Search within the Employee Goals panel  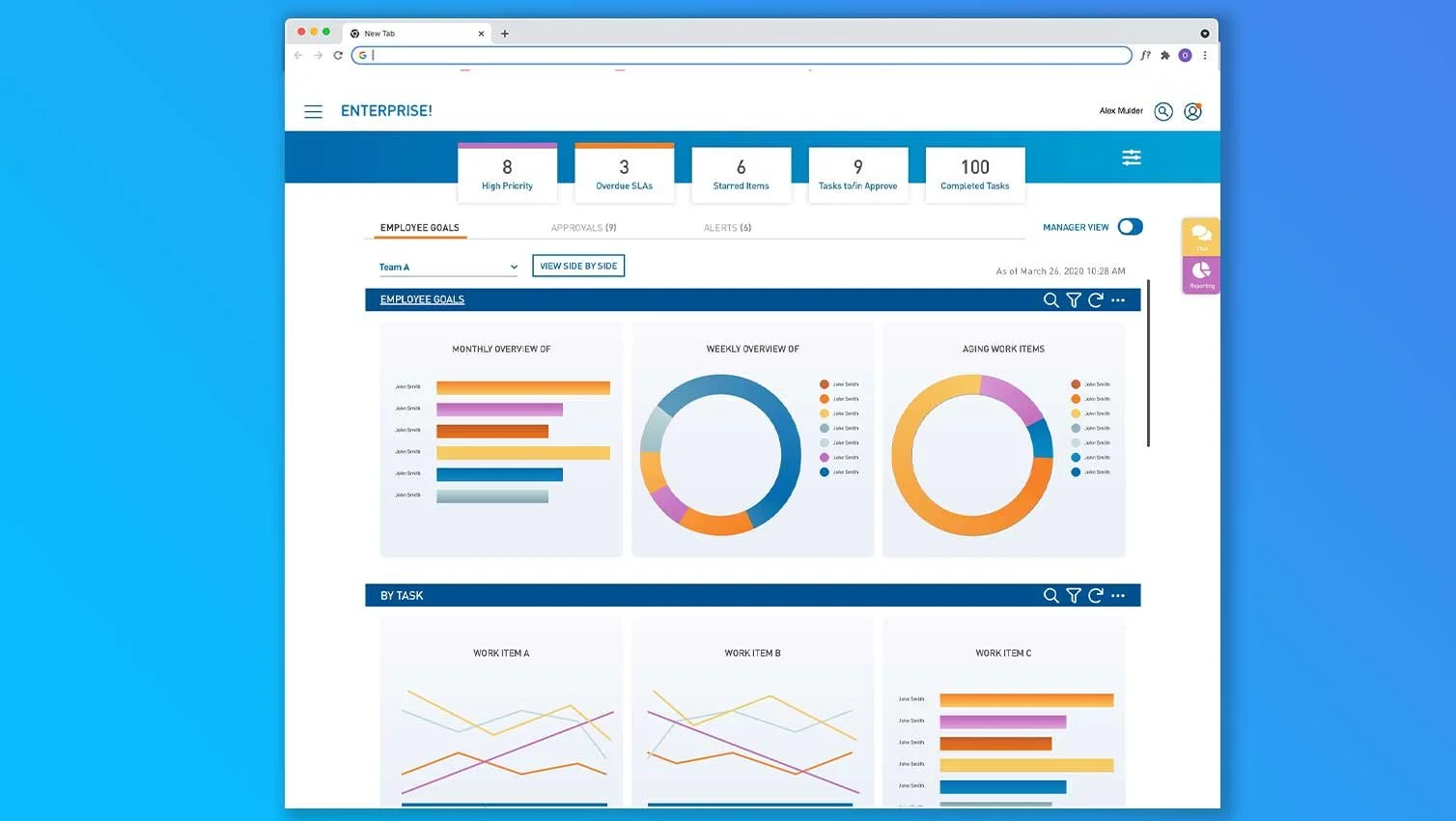1050,300
